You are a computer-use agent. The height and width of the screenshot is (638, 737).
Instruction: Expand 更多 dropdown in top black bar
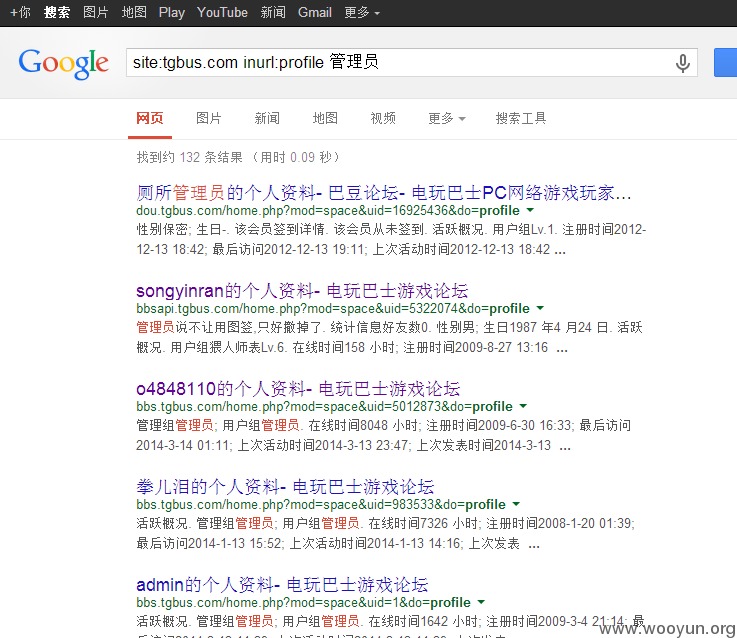click(362, 12)
